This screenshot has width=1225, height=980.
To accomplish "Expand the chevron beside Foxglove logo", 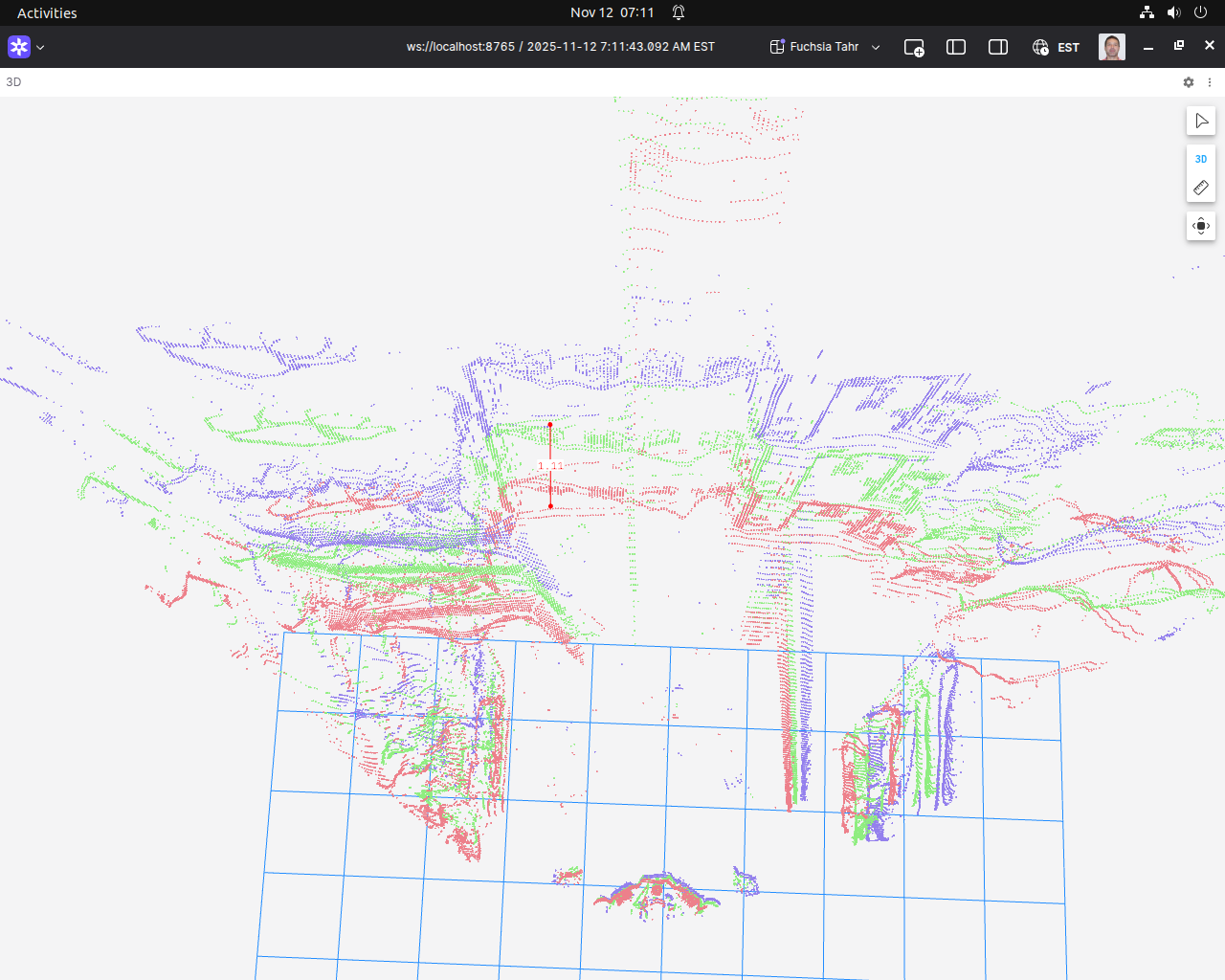I will pyautogui.click(x=40, y=47).
